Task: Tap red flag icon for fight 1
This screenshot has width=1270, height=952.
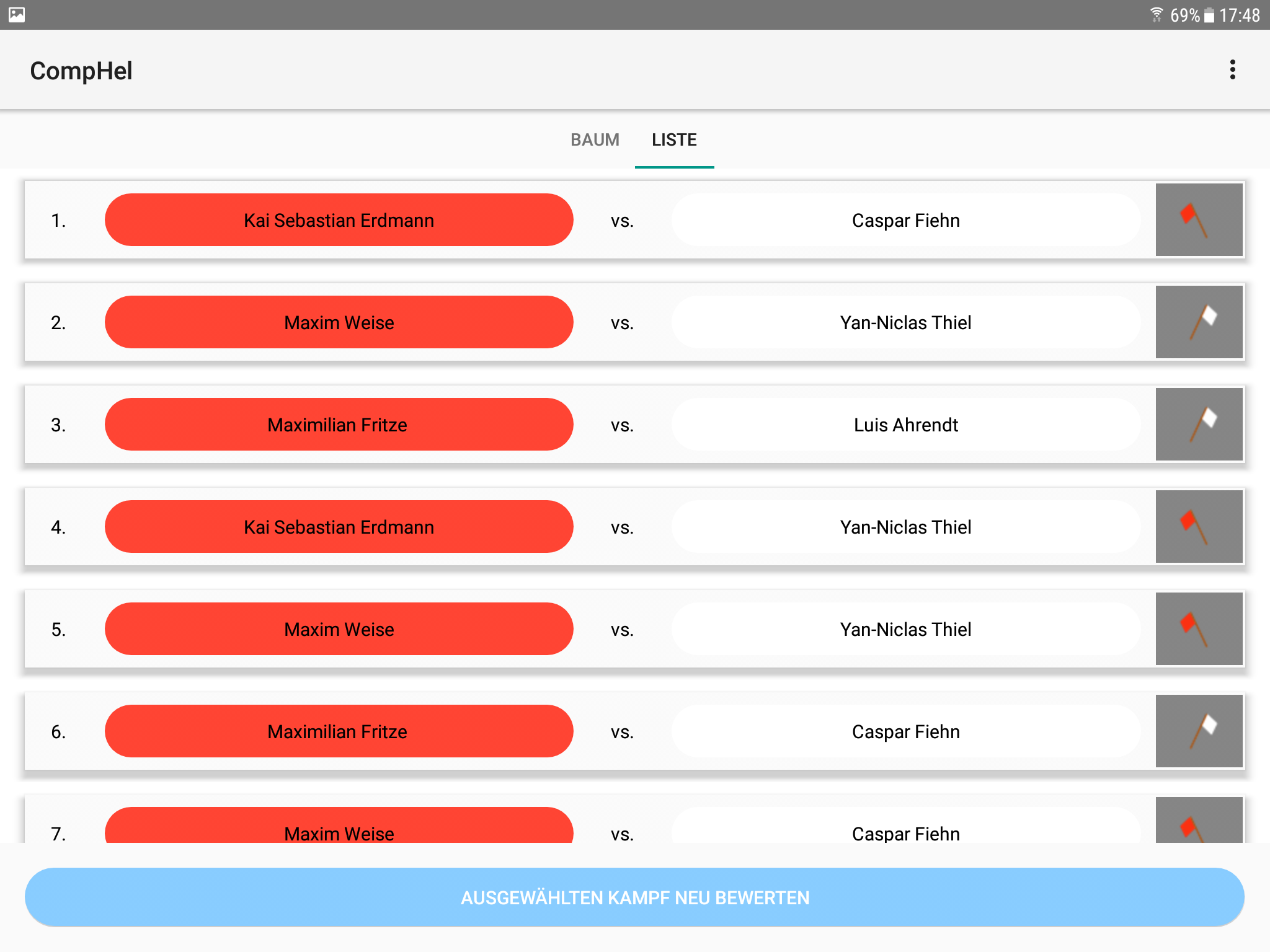Action: 1199,219
